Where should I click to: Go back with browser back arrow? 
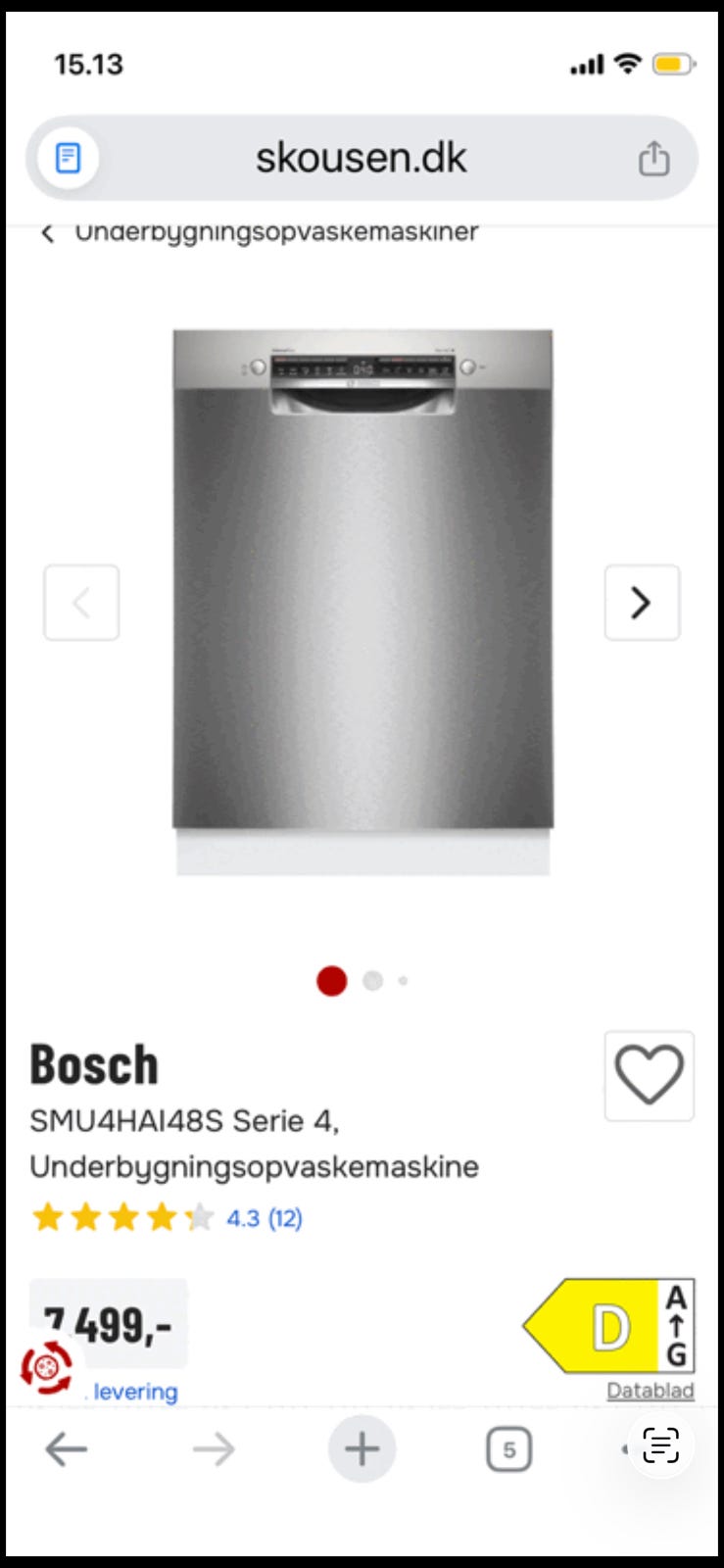pos(67,1448)
